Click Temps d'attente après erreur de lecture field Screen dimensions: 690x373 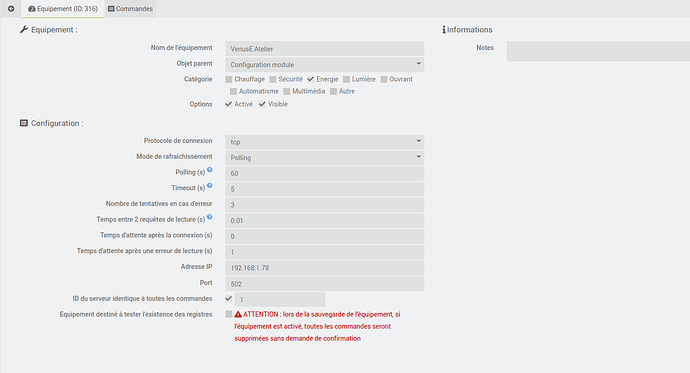point(325,252)
